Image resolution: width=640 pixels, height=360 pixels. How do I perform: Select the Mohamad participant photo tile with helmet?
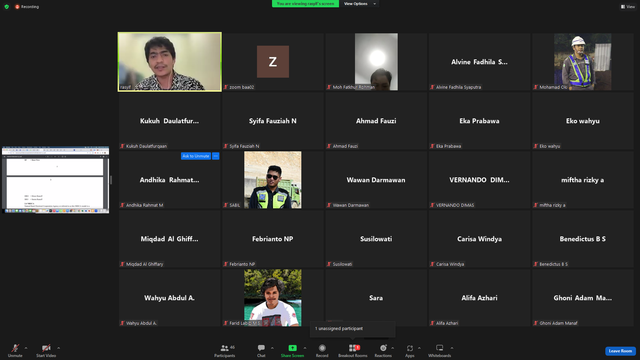click(582, 62)
